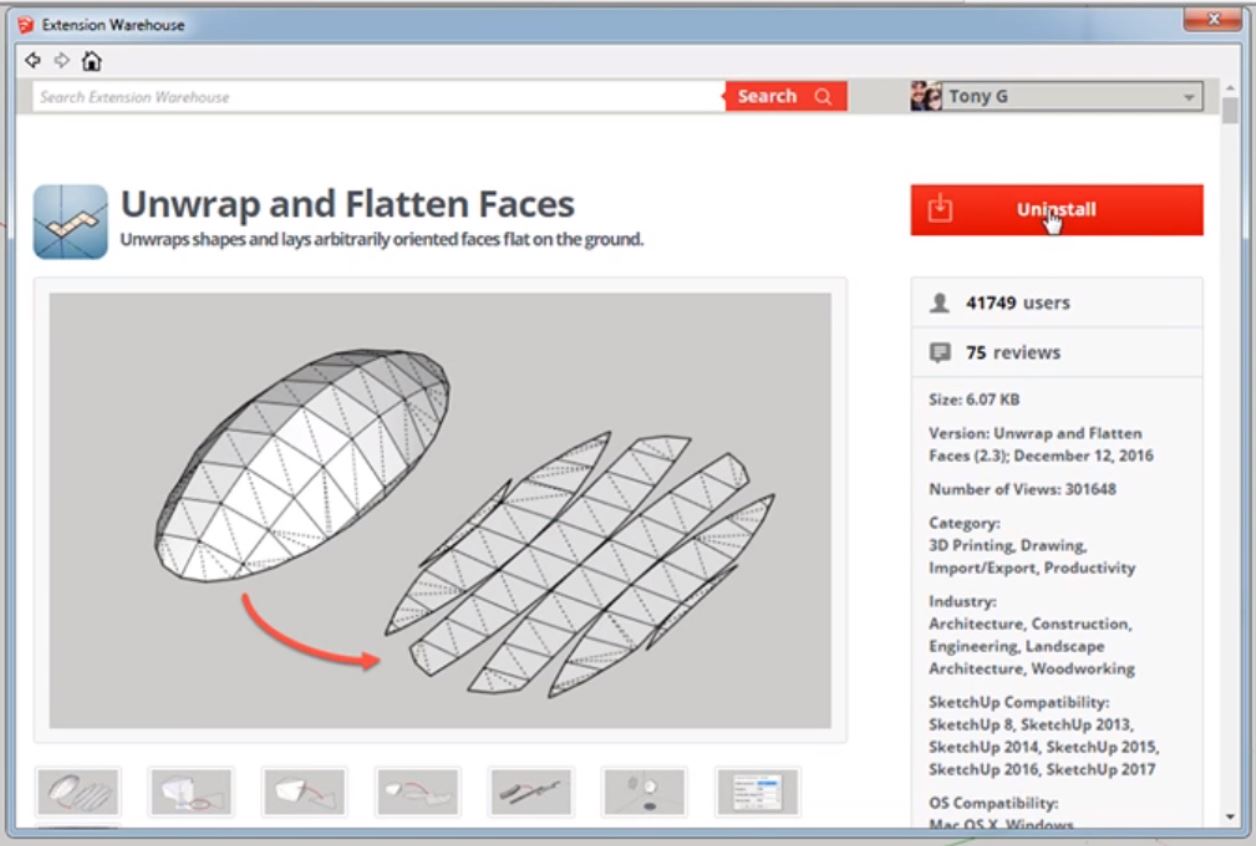The image size is (1256, 846).
Task: Click the SketchUp icon in the title bar
Action: pos(26,25)
